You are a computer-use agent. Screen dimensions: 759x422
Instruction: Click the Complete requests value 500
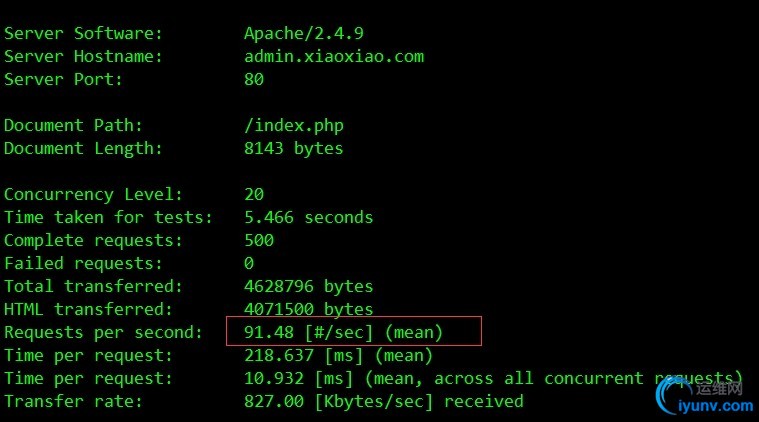[258, 240]
